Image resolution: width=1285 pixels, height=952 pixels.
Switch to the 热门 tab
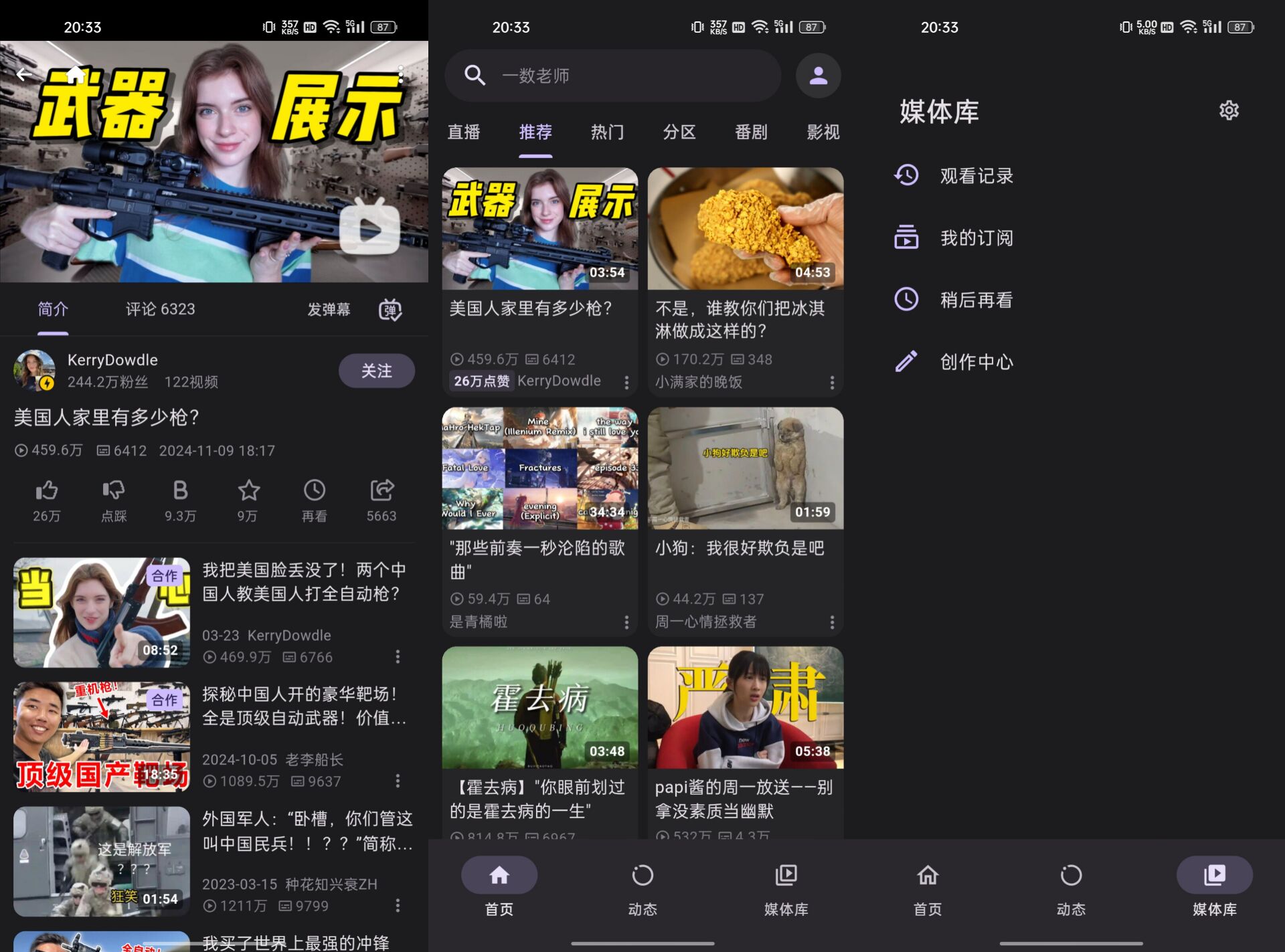click(x=607, y=132)
